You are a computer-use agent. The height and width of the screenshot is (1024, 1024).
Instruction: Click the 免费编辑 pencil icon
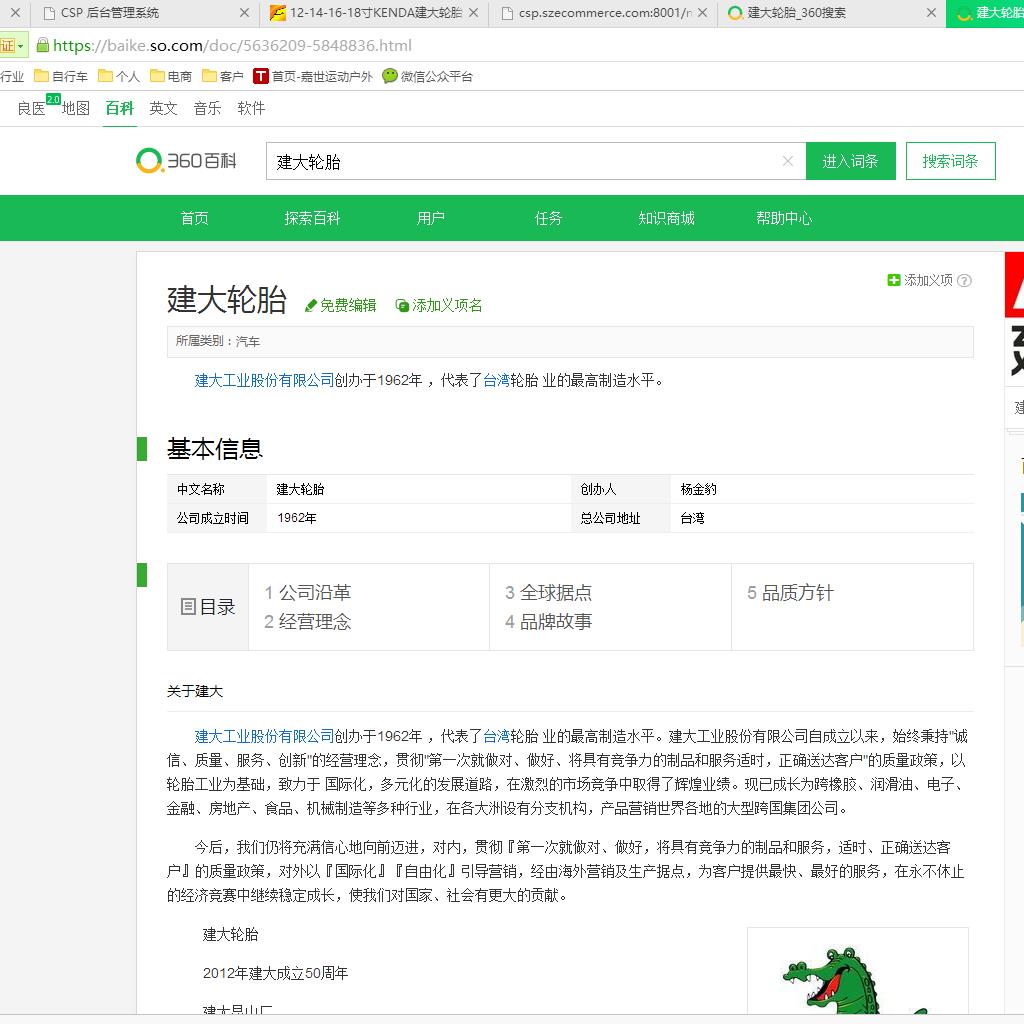point(311,305)
